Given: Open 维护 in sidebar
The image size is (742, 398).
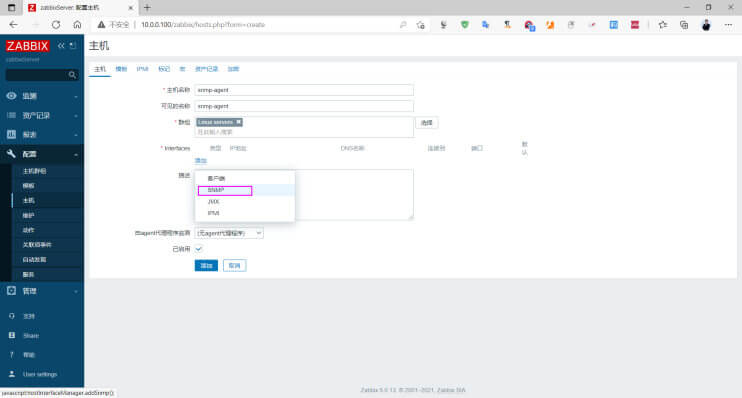Looking at the screenshot, I should point(28,215).
